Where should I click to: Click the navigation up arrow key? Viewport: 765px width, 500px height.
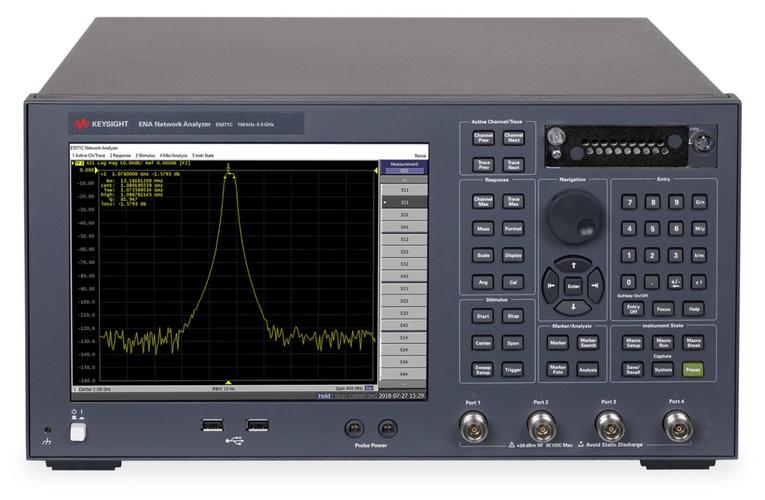click(573, 266)
